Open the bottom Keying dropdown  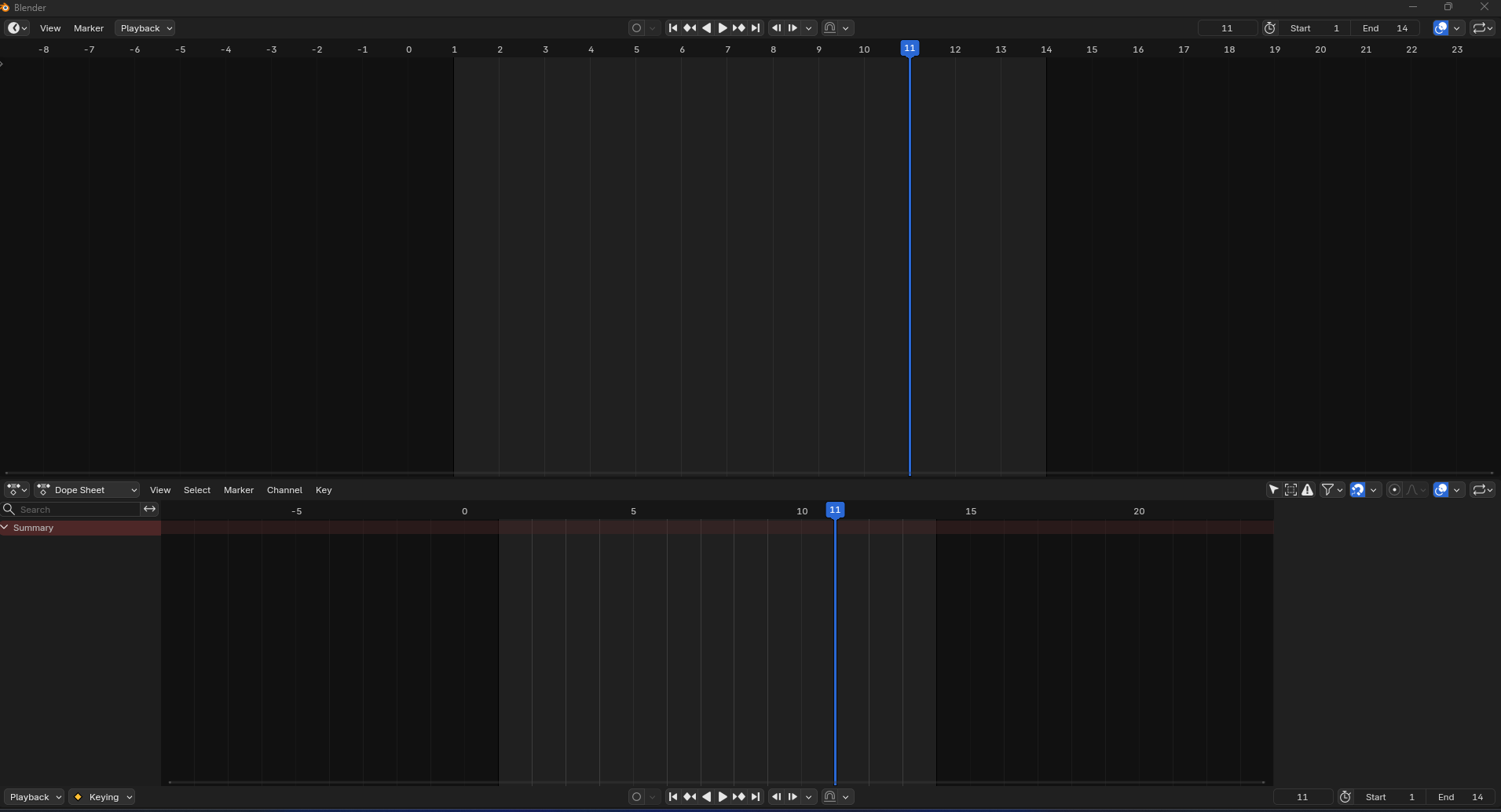[102, 797]
